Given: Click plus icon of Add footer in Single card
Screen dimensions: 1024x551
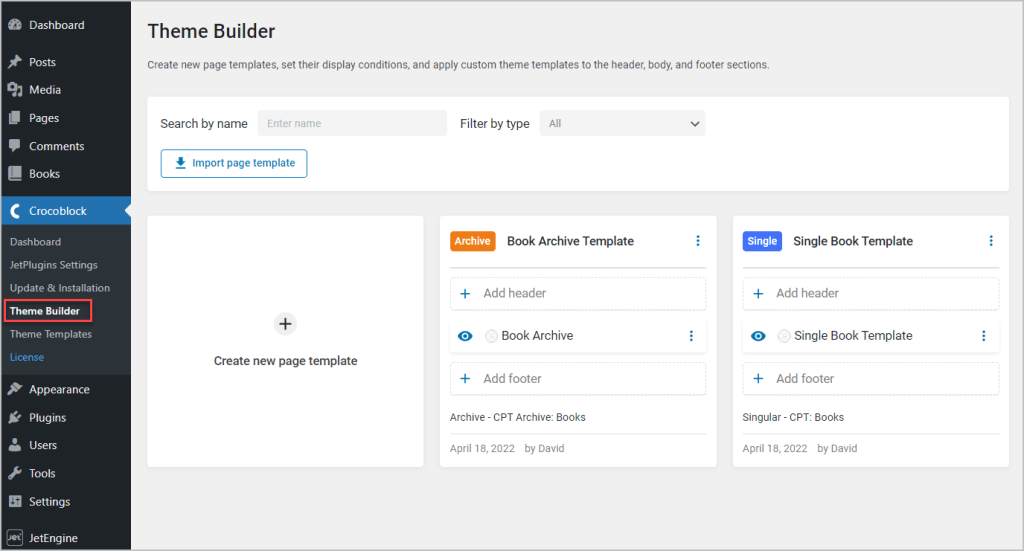Looking at the screenshot, I should tap(758, 379).
